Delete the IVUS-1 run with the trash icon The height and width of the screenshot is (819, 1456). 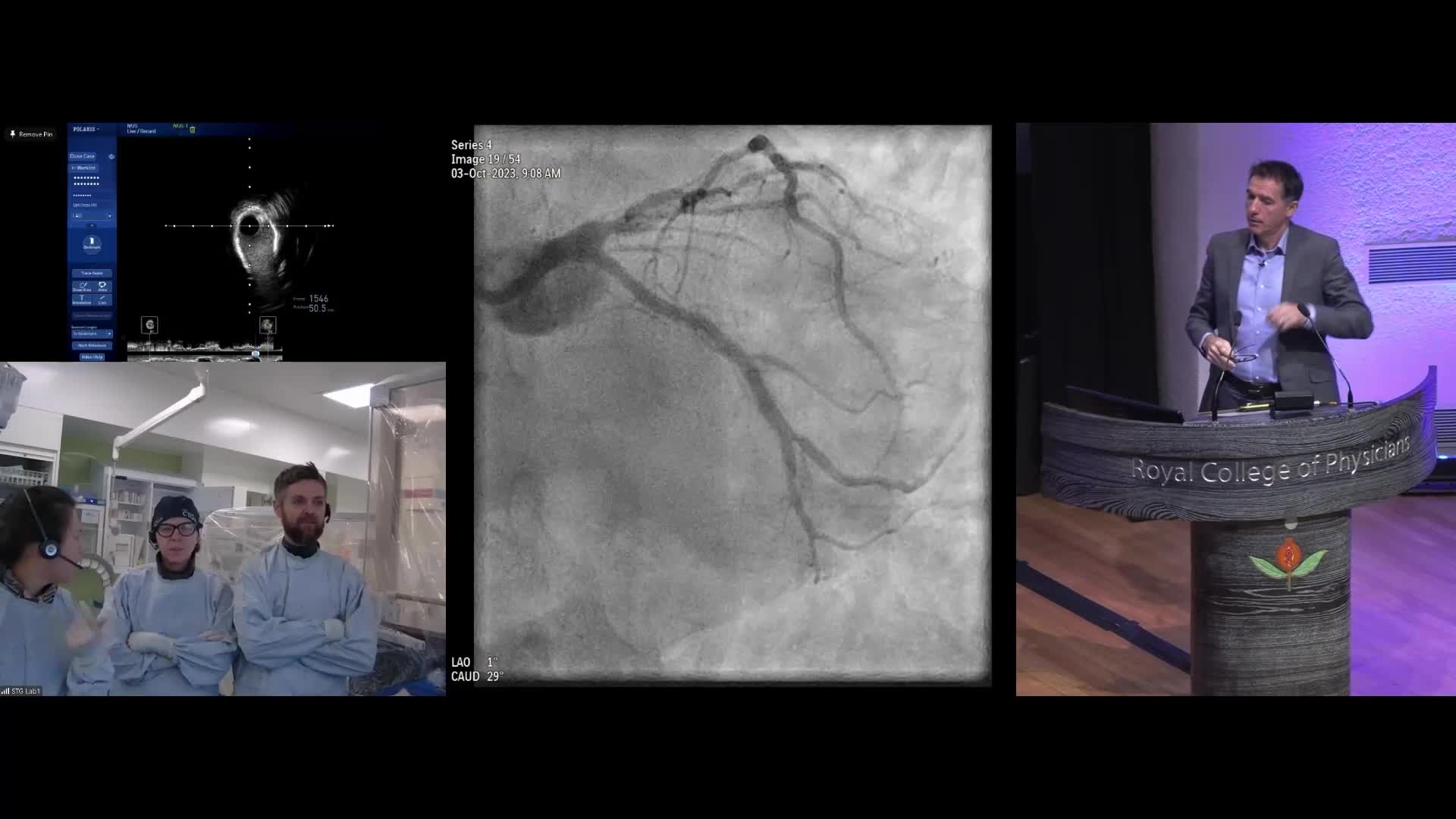tap(193, 130)
